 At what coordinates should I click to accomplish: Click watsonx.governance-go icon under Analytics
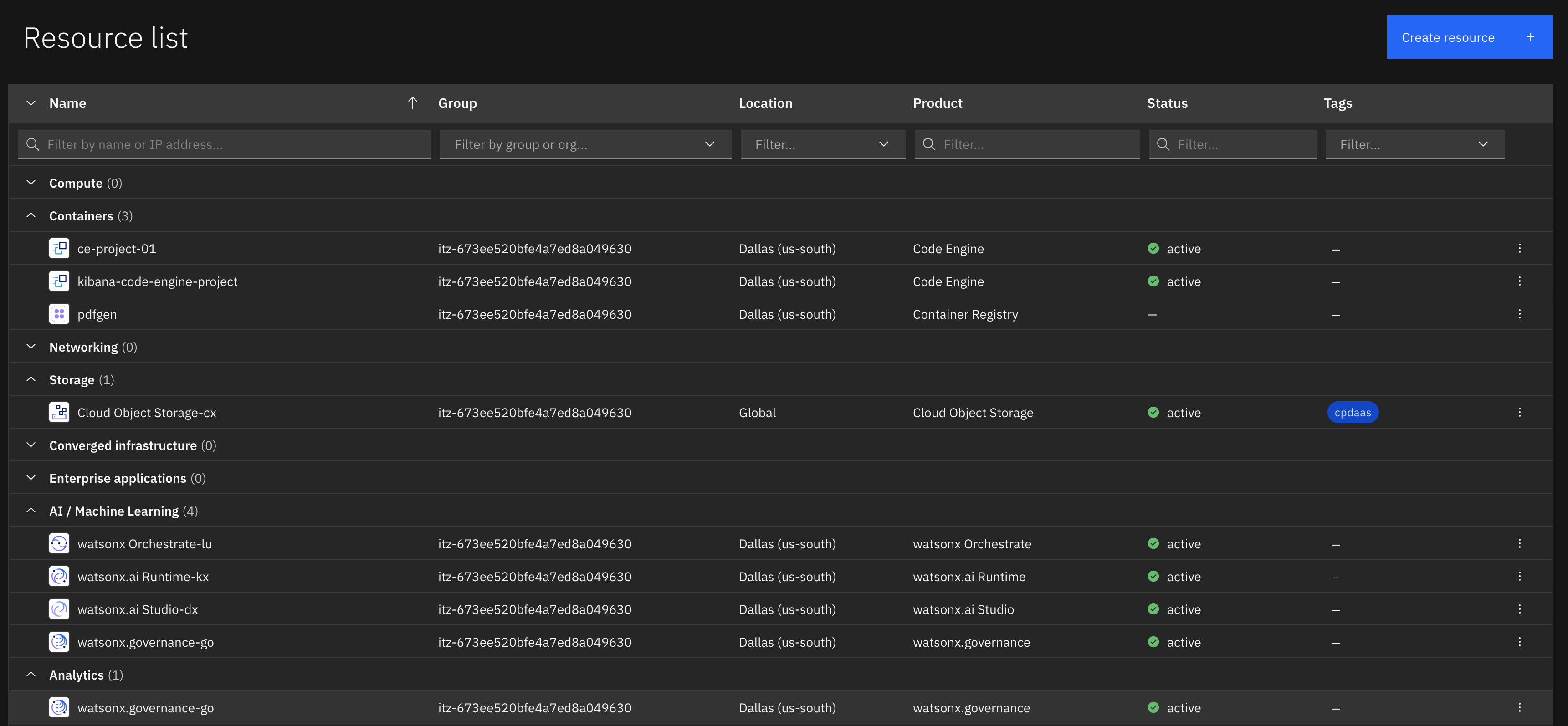[x=59, y=708]
